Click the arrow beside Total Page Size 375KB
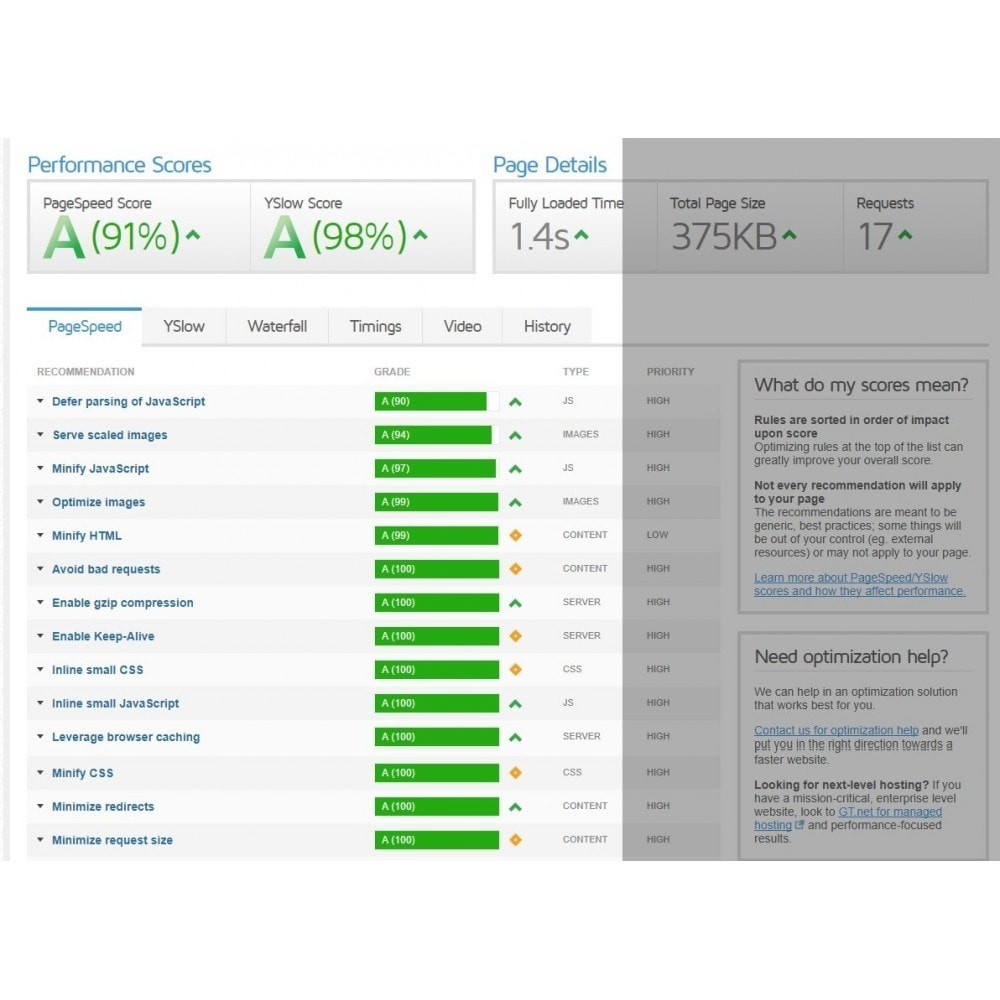This screenshot has width=1000, height=1000. click(790, 235)
